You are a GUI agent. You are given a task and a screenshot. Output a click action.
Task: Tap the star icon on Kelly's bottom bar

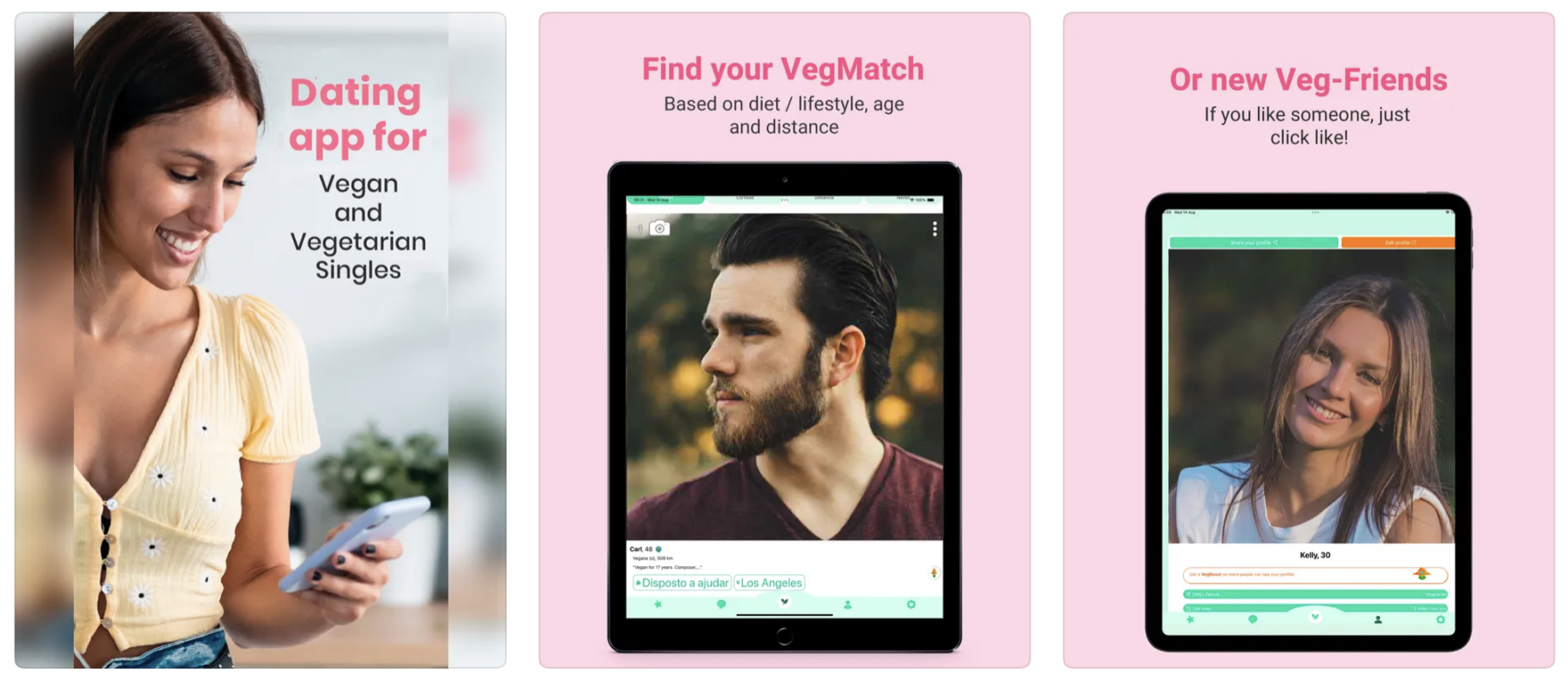click(x=1190, y=619)
